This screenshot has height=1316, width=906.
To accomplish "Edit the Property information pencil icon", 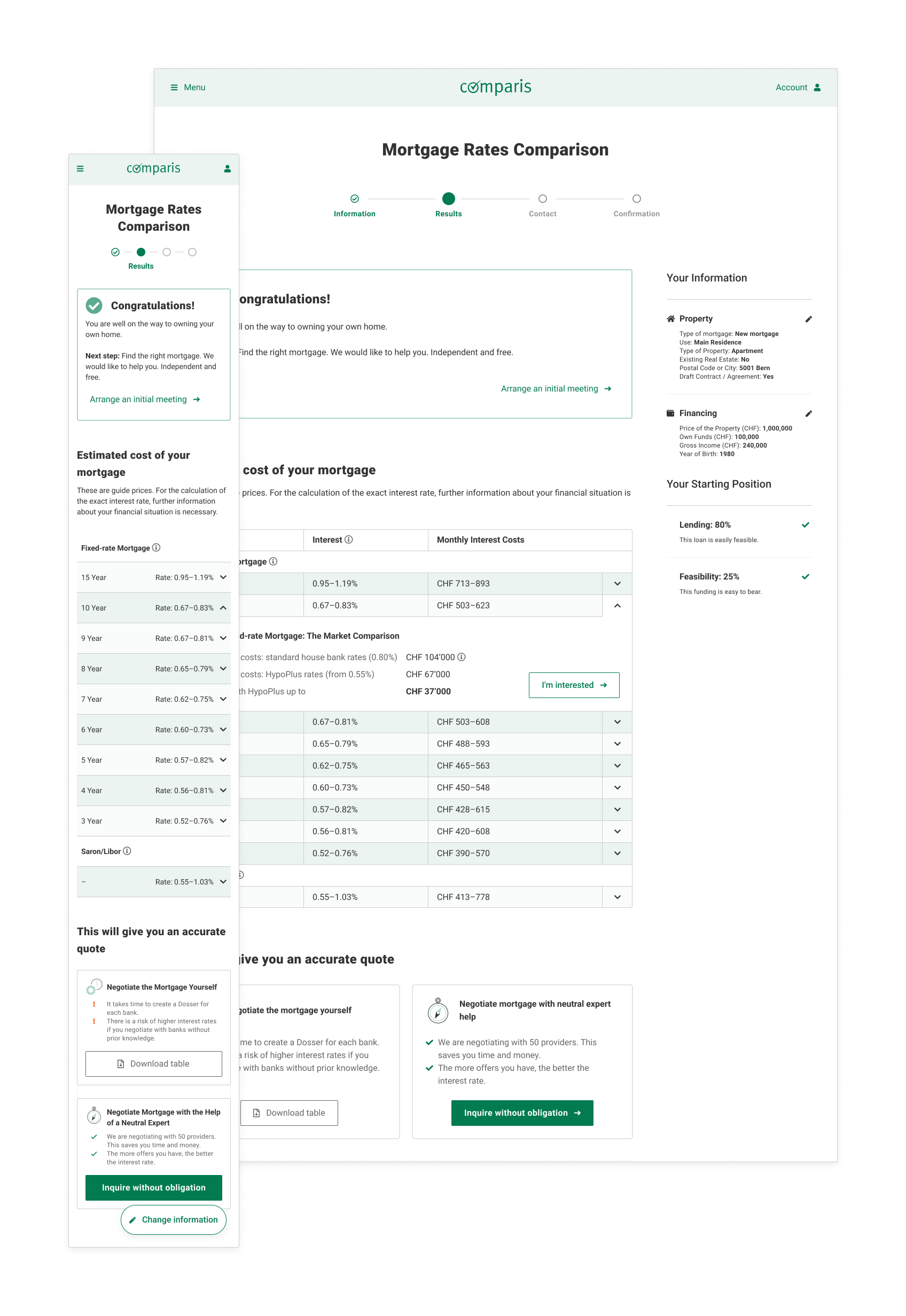I will (808, 319).
